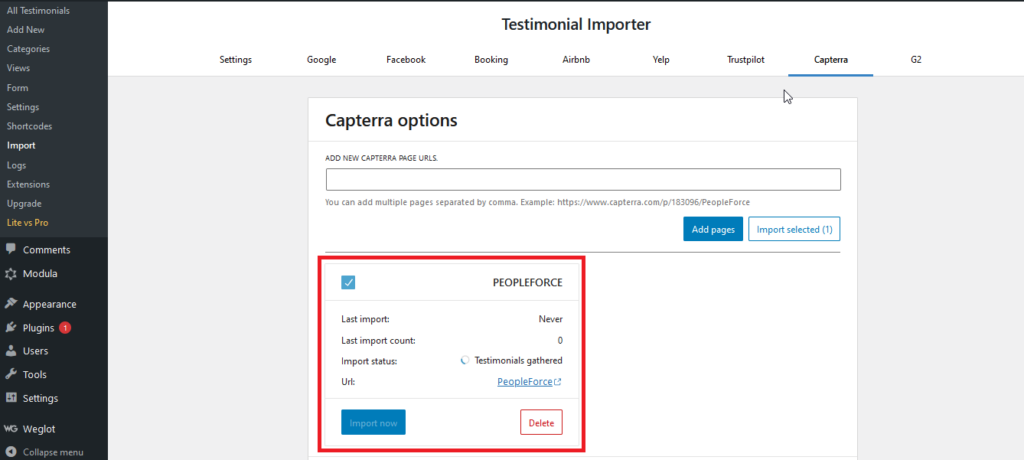Click the Capterra page URLs input field
The height and width of the screenshot is (460, 1024).
(x=583, y=180)
